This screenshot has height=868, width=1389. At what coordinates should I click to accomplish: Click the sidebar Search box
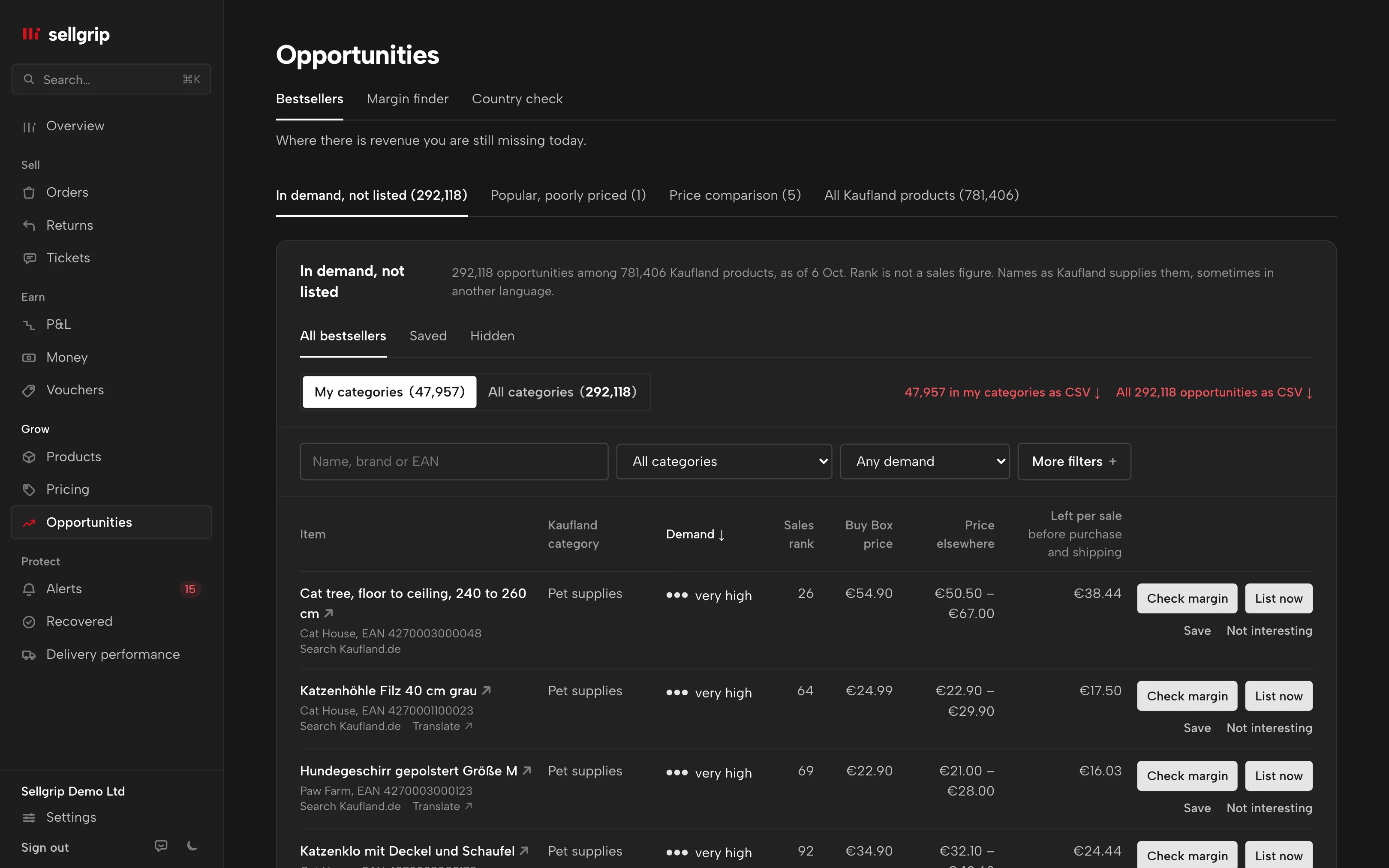coord(111,79)
